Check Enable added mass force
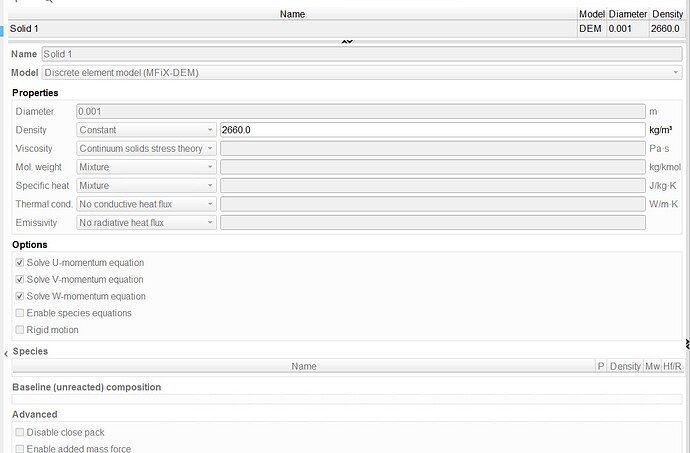Screen dimensions: 690x453 pyautogui.click(x=20, y=449)
